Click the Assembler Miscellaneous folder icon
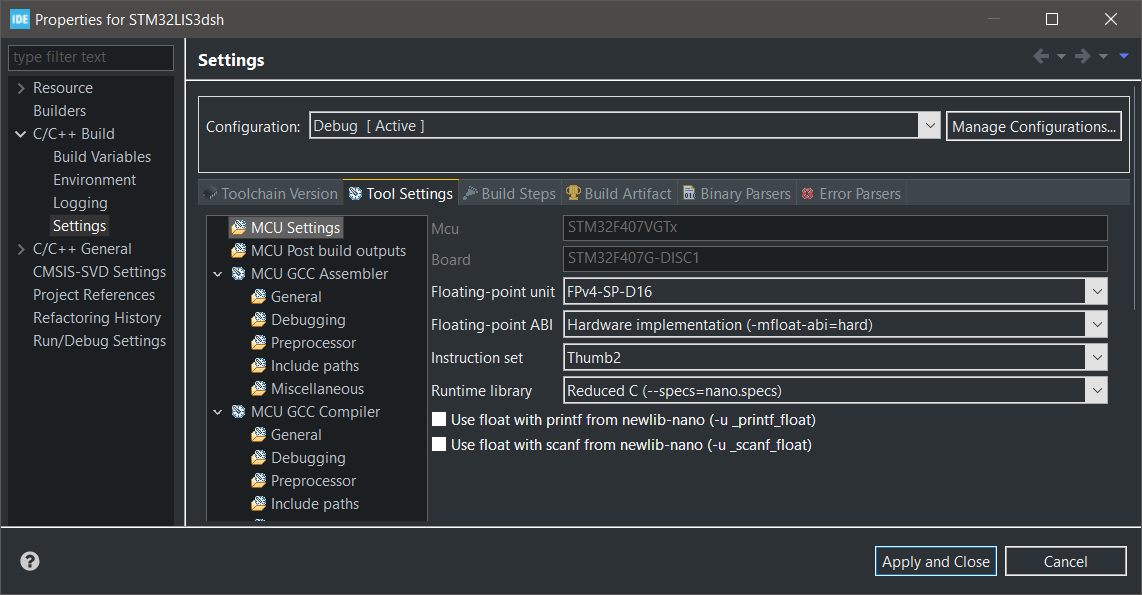The width and height of the screenshot is (1142, 595). click(x=259, y=389)
